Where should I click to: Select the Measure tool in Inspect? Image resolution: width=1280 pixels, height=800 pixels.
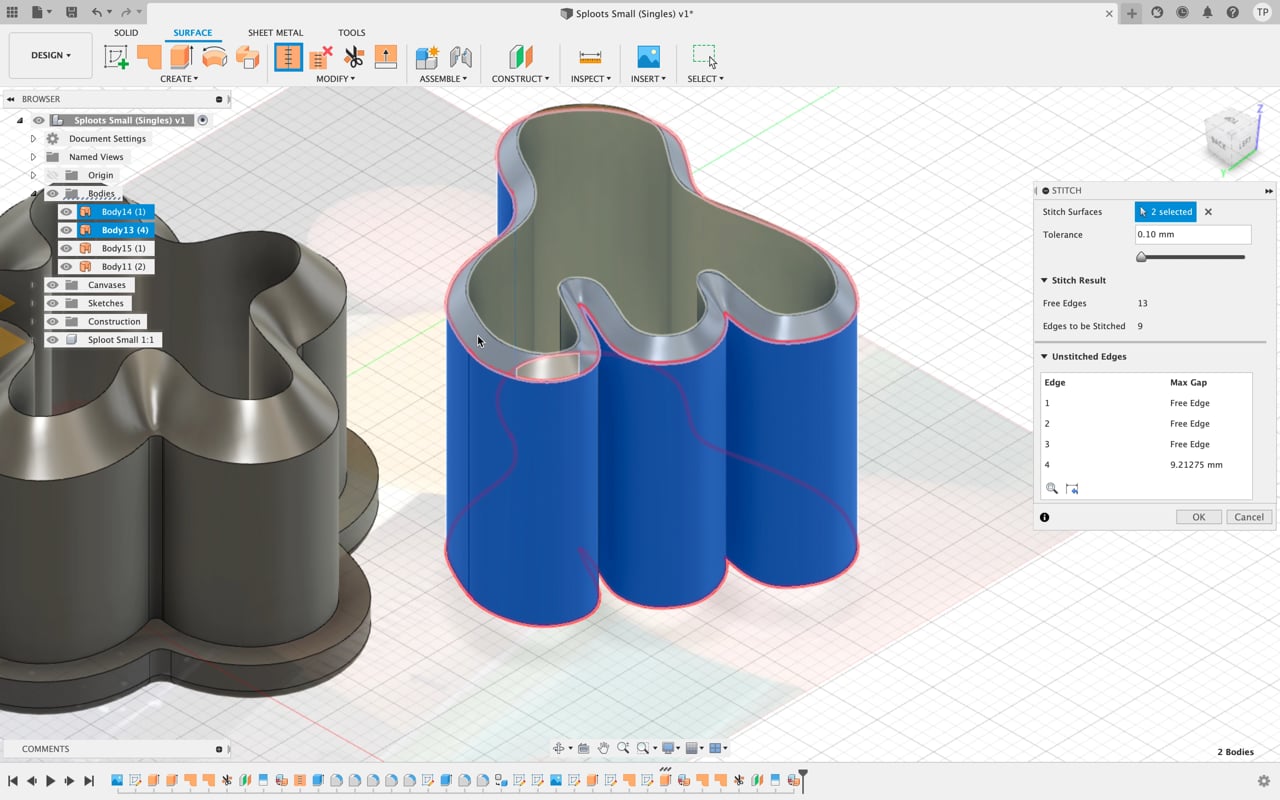point(590,57)
